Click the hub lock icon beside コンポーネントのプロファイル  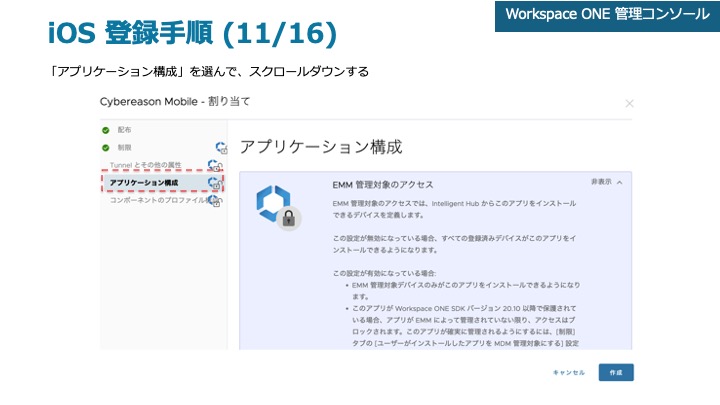point(214,200)
